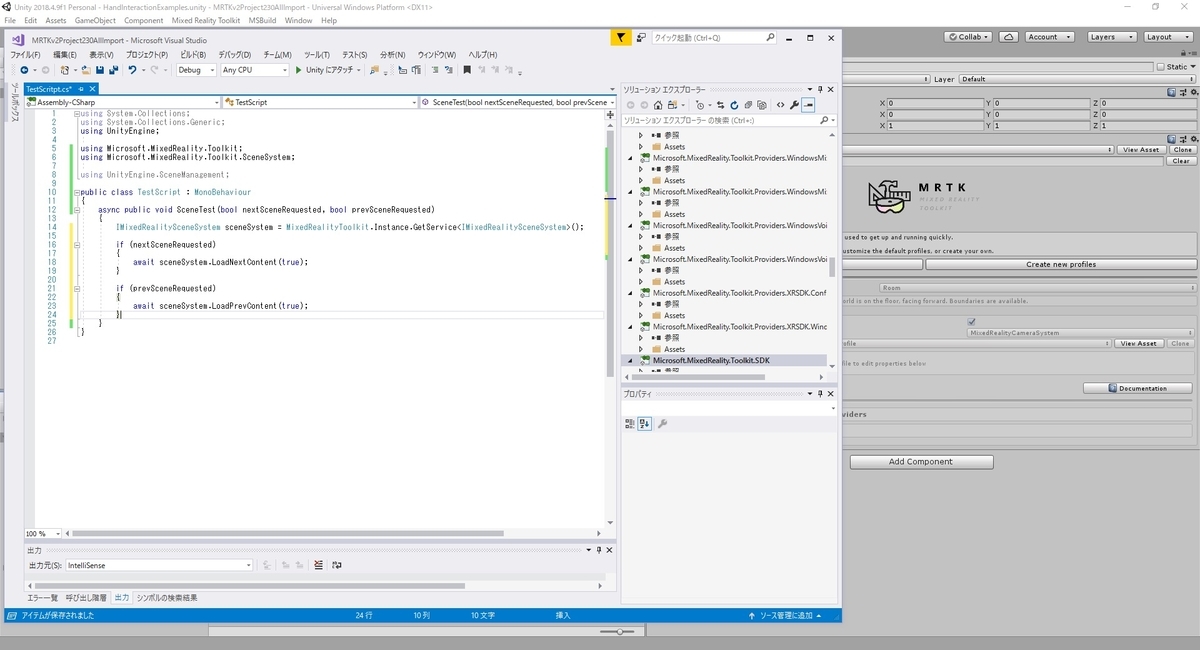This screenshot has width=1200, height=650.
Task: Switch to the 呼び出し階層 tab
Action: (x=86, y=597)
